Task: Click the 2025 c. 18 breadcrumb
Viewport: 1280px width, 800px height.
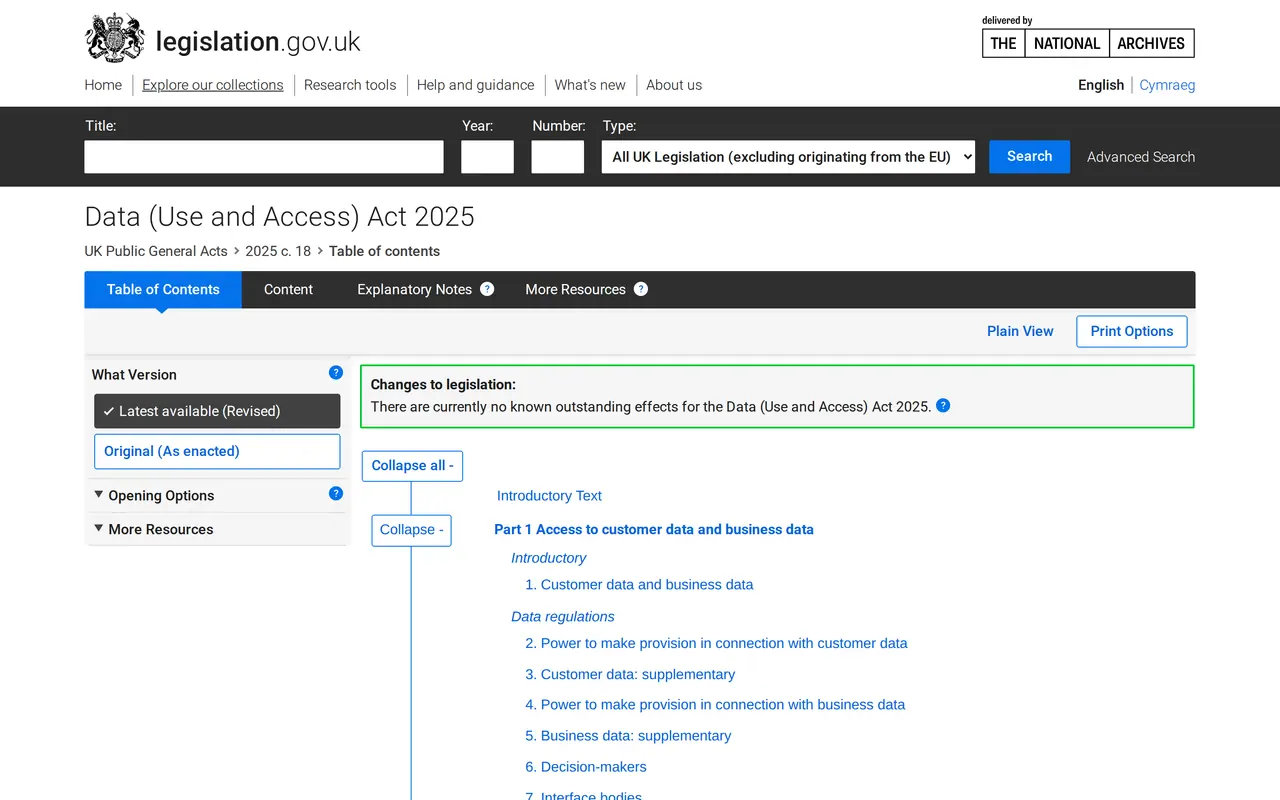Action: point(278,251)
